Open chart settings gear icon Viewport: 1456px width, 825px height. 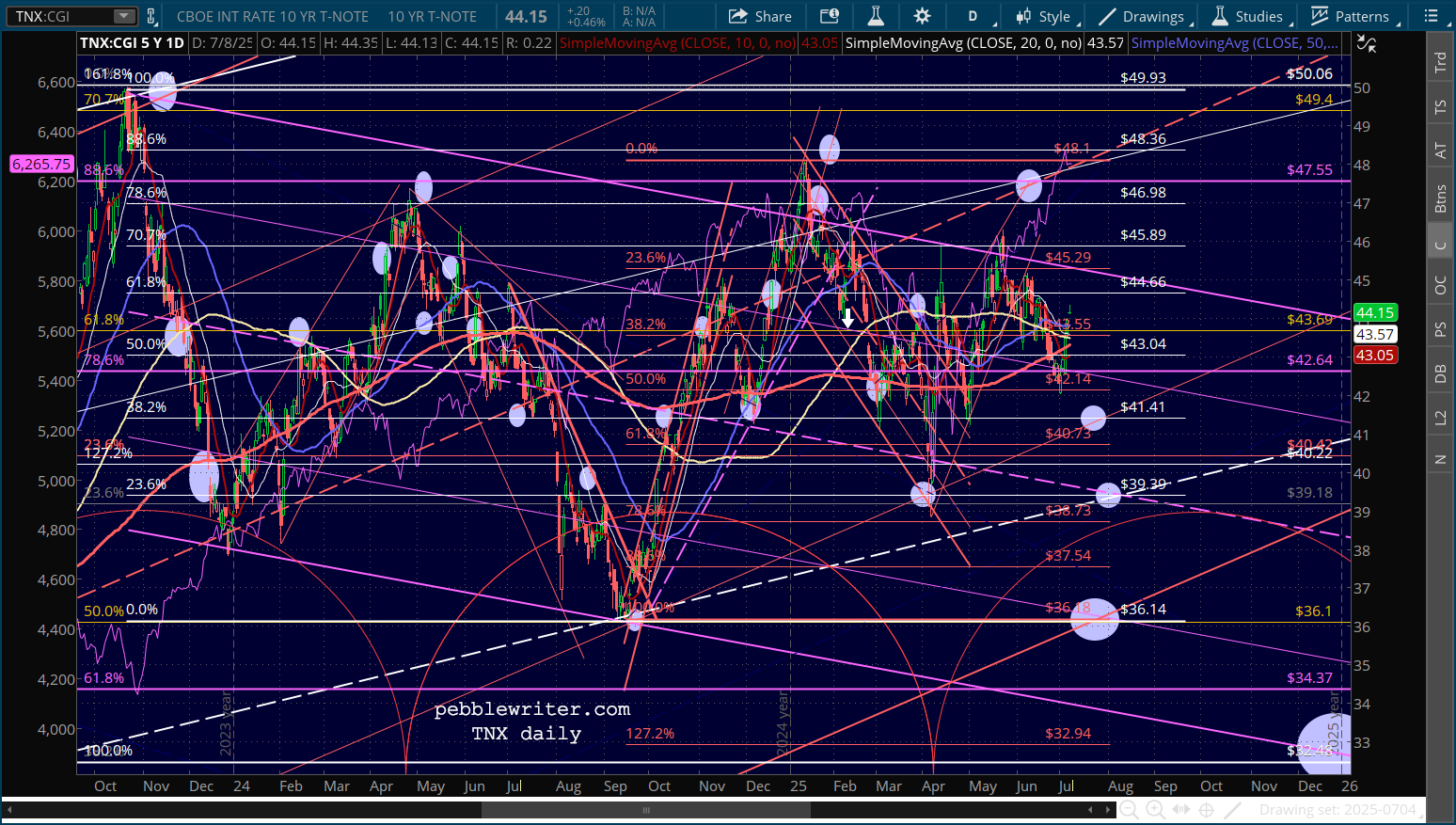[922, 16]
